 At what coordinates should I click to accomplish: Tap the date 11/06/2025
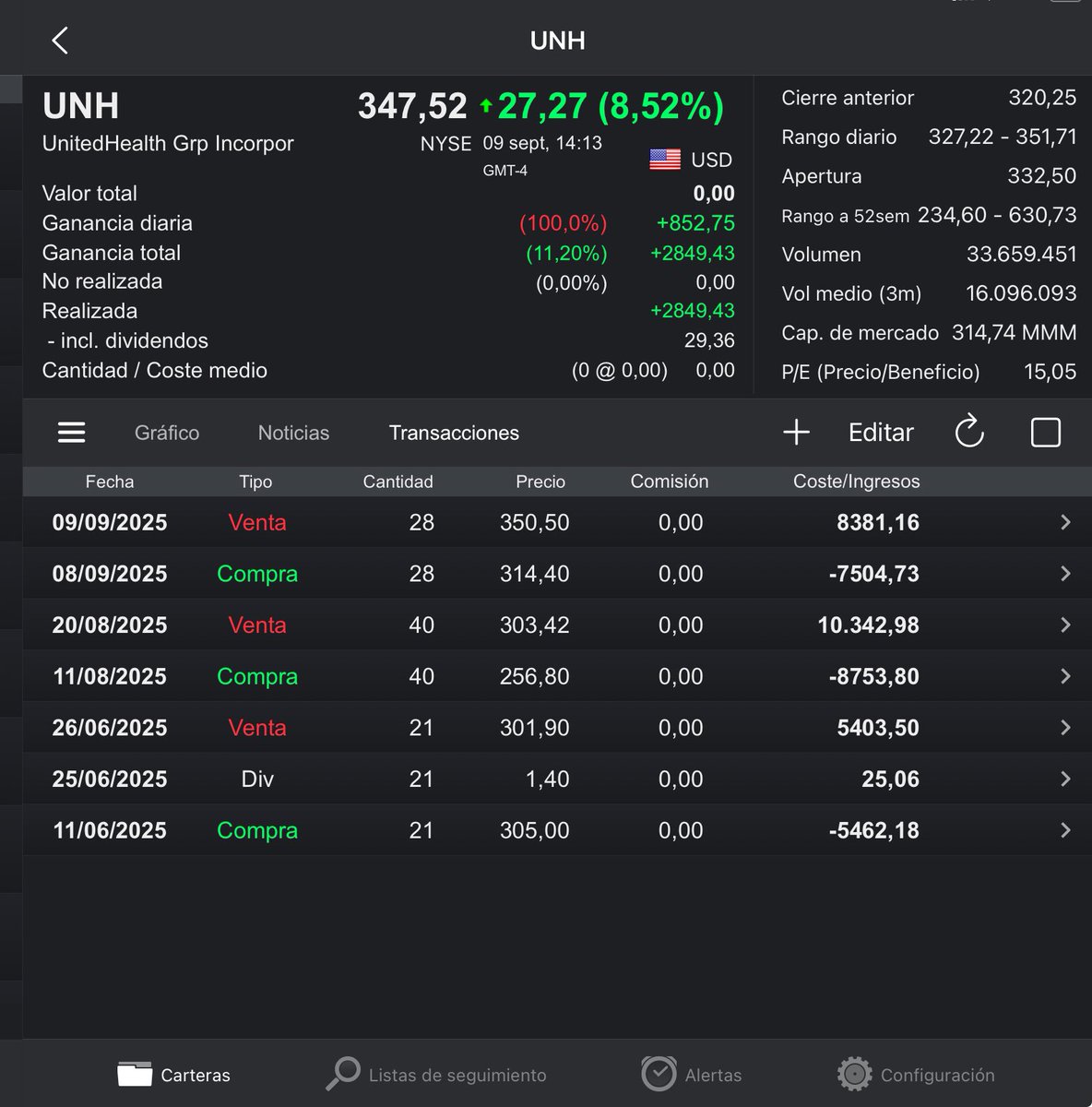[110, 830]
